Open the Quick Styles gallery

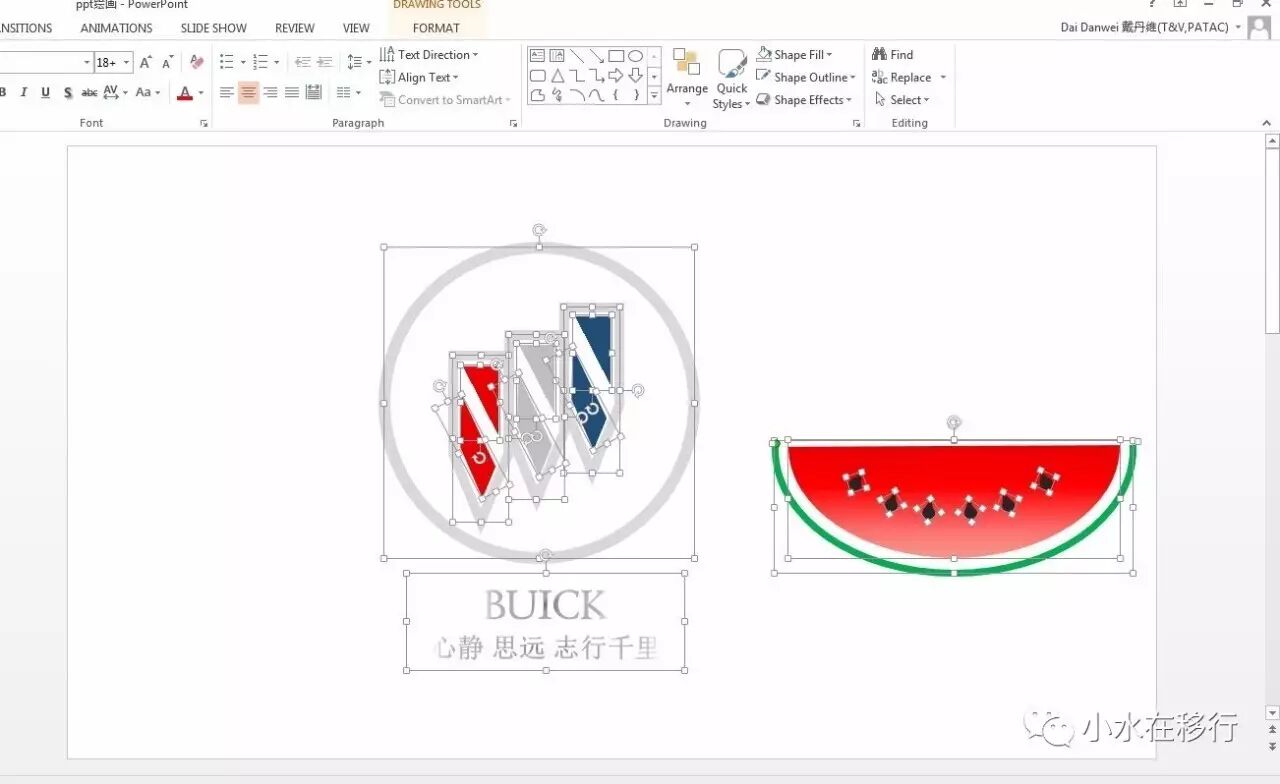coord(732,78)
